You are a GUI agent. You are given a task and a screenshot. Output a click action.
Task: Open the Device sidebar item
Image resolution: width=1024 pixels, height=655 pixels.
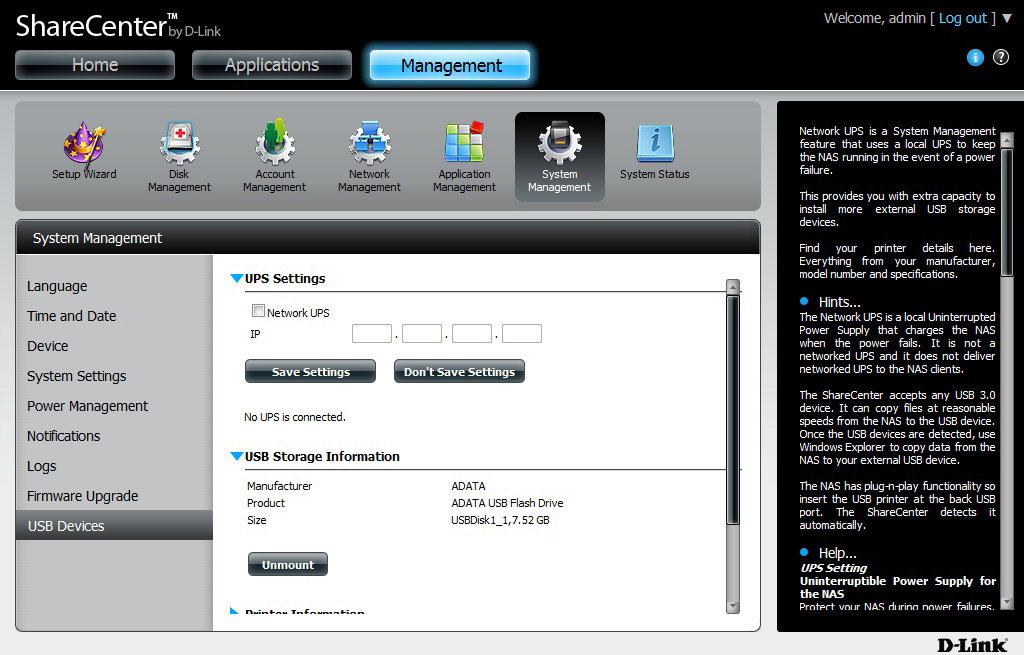[x=48, y=346]
